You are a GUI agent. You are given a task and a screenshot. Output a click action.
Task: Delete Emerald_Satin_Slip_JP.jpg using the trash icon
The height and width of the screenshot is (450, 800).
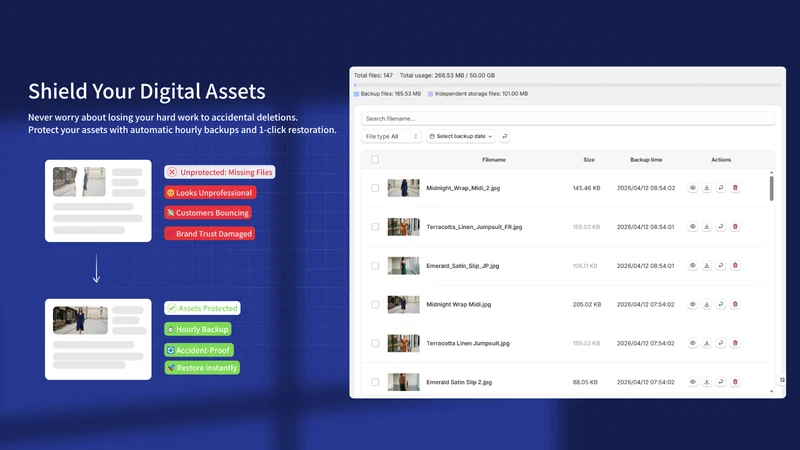735,265
